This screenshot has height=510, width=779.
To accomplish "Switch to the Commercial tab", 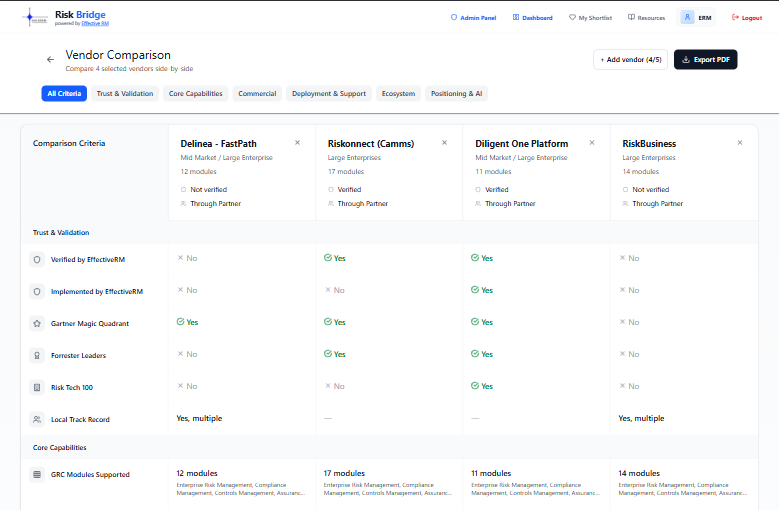I will coord(257,93).
